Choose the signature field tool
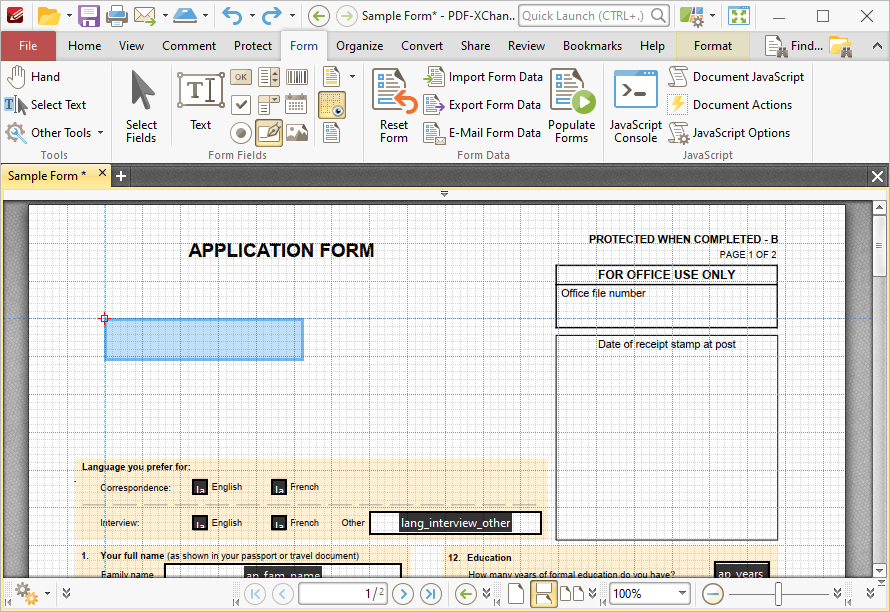The width and height of the screenshot is (890, 612). pyautogui.click(x=268, y=133)
